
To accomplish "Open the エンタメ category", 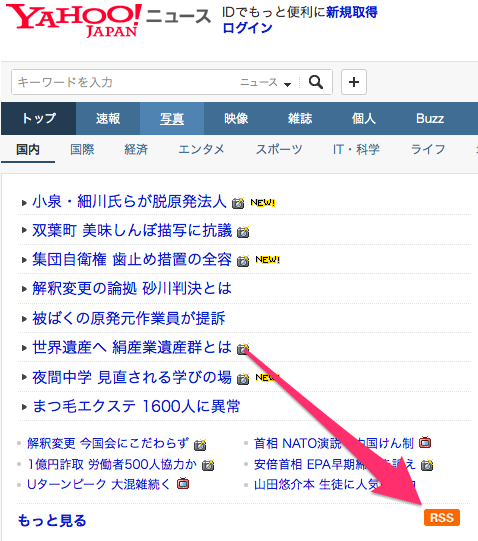I will click(201, 149).
